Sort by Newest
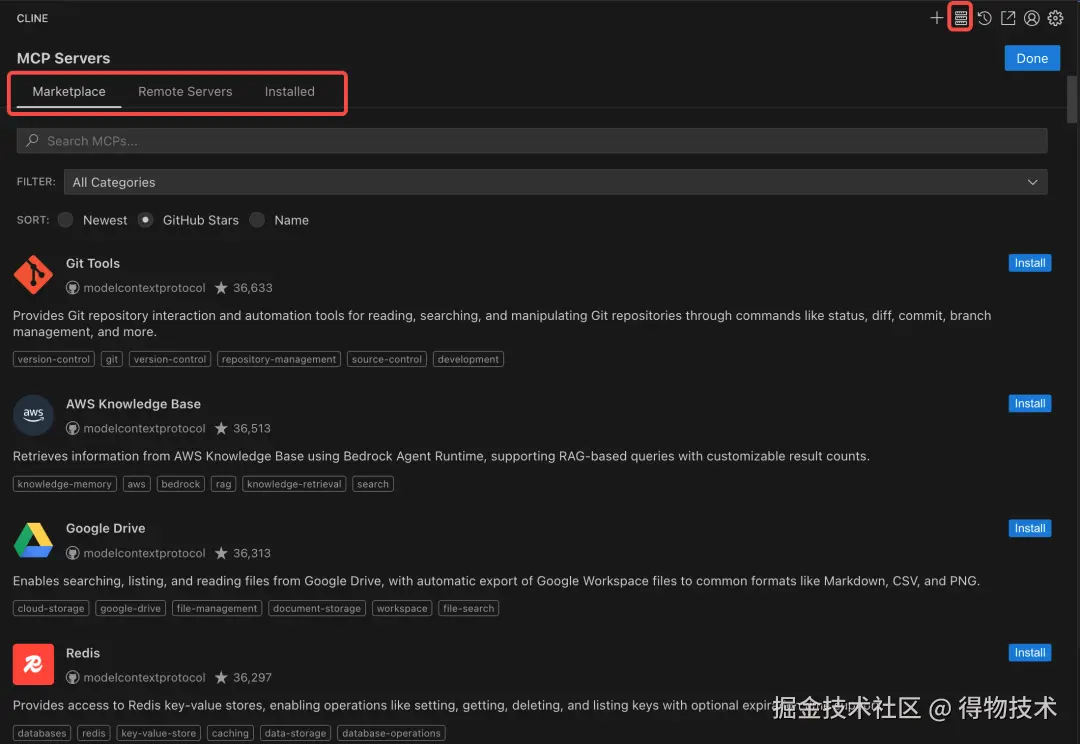Viewport: 1080px width, 744px height. click(65, 220)
